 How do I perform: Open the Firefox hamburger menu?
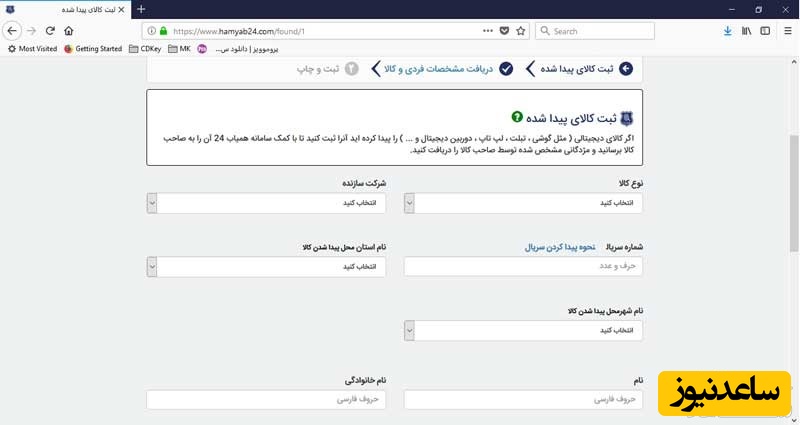pyautogui.click(x=785, y=31)
